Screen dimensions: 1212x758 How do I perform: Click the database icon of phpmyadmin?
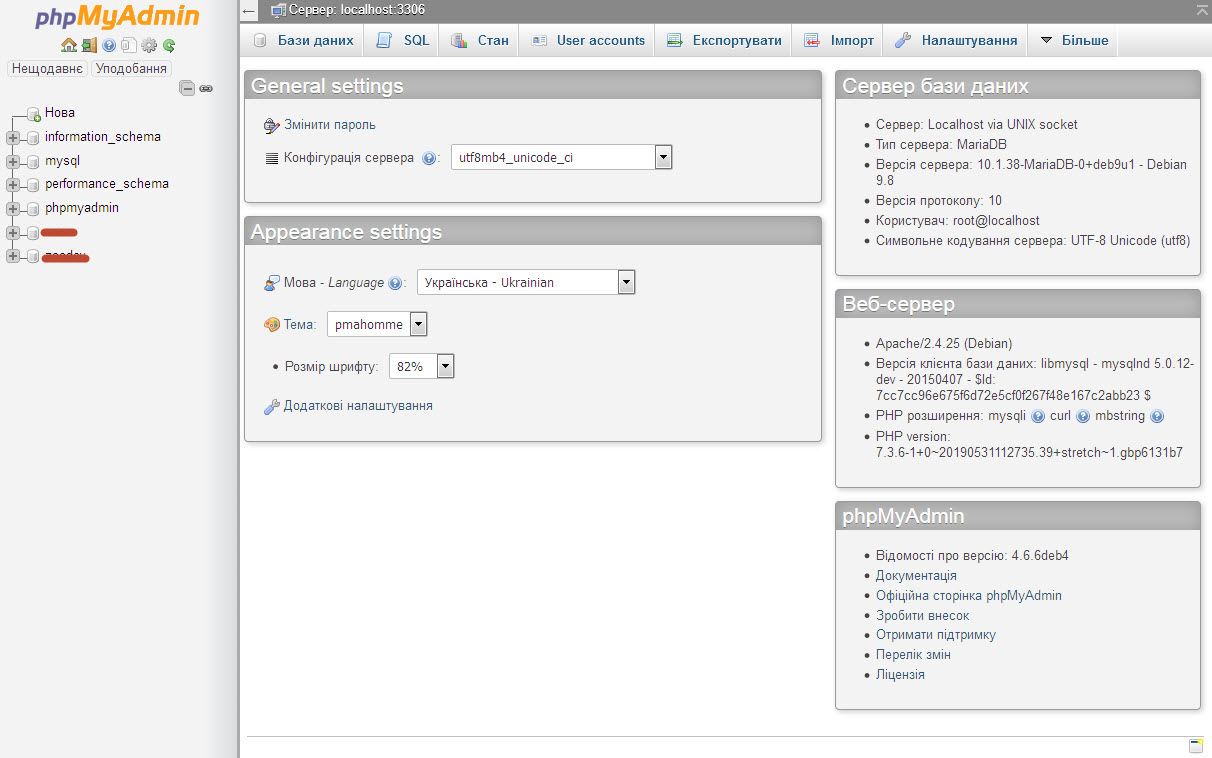pos(32,208)
